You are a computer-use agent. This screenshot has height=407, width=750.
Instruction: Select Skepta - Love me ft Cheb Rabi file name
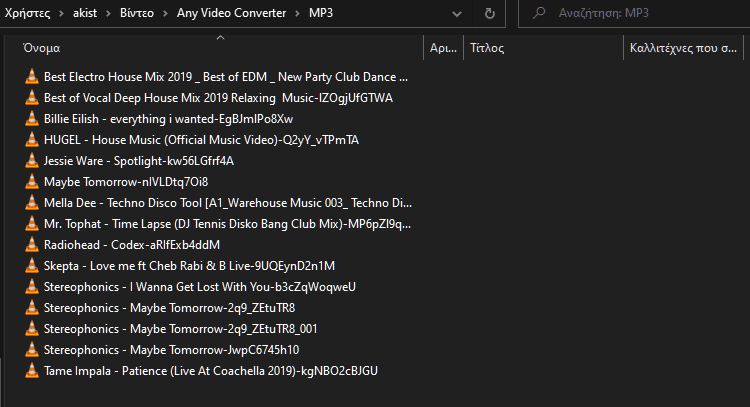(189, 266)
